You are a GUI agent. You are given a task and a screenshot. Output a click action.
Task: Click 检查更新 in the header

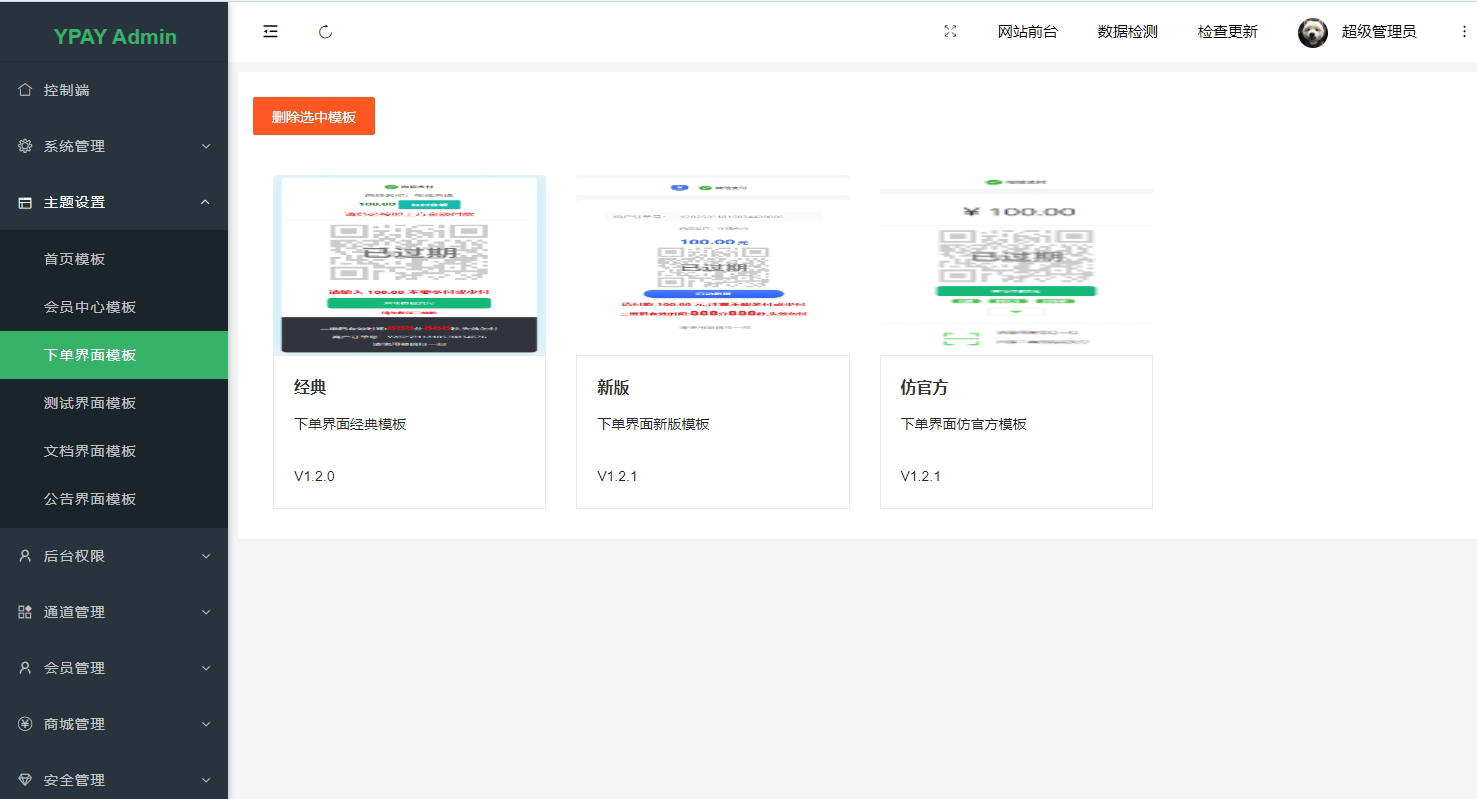1227,32
